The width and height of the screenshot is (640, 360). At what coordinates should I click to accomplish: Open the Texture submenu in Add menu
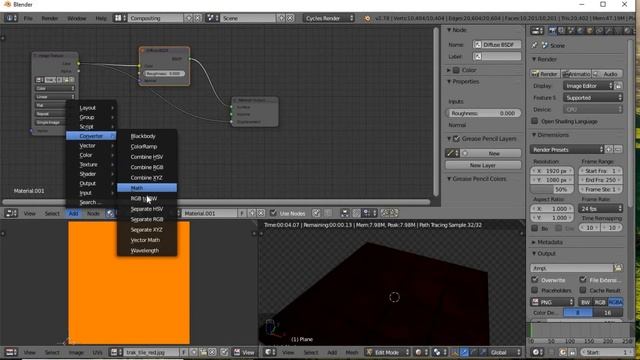pyautogui.click(x=91, y=164)
